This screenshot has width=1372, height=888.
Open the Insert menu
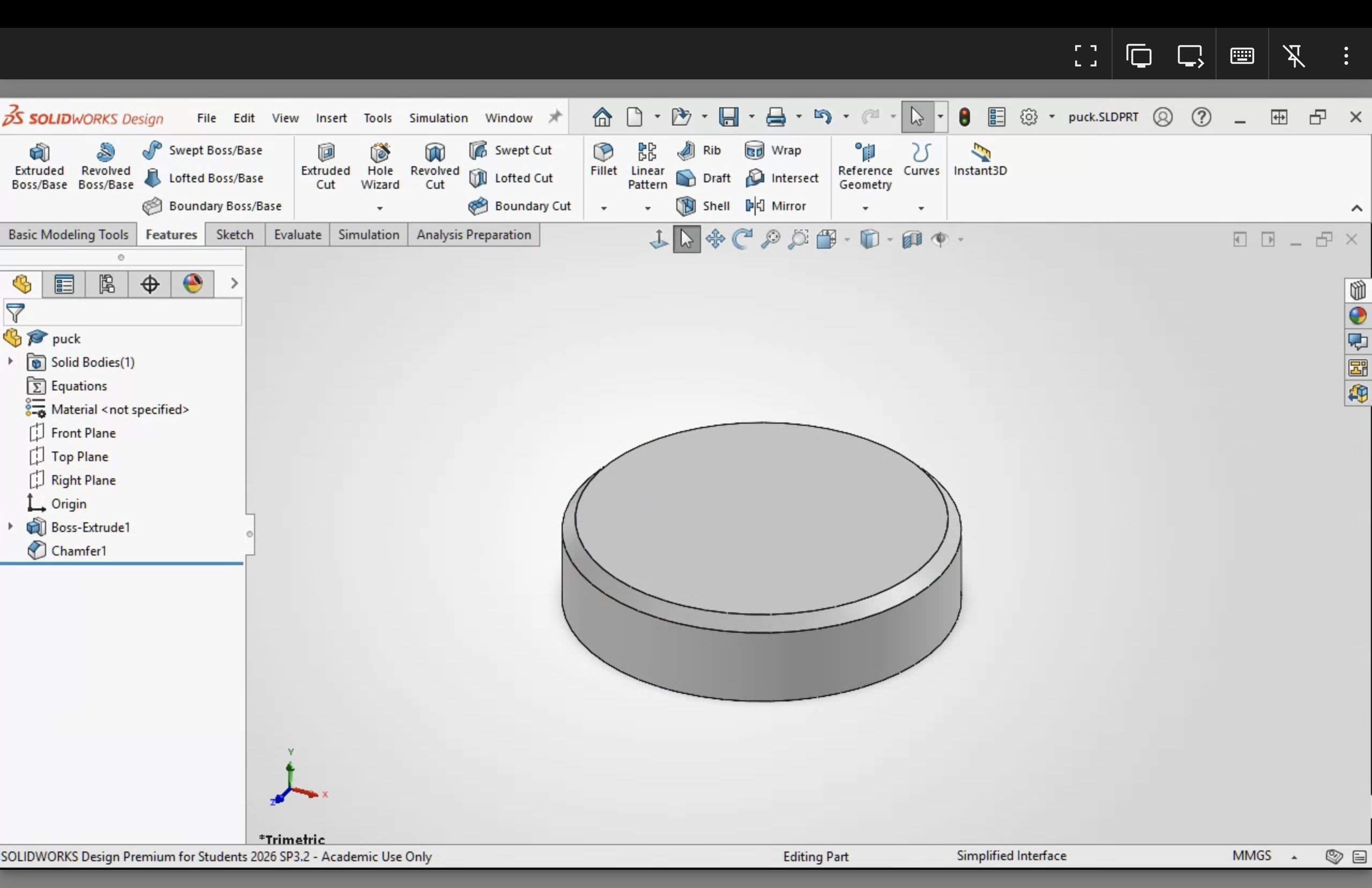[x=331, y=117]
